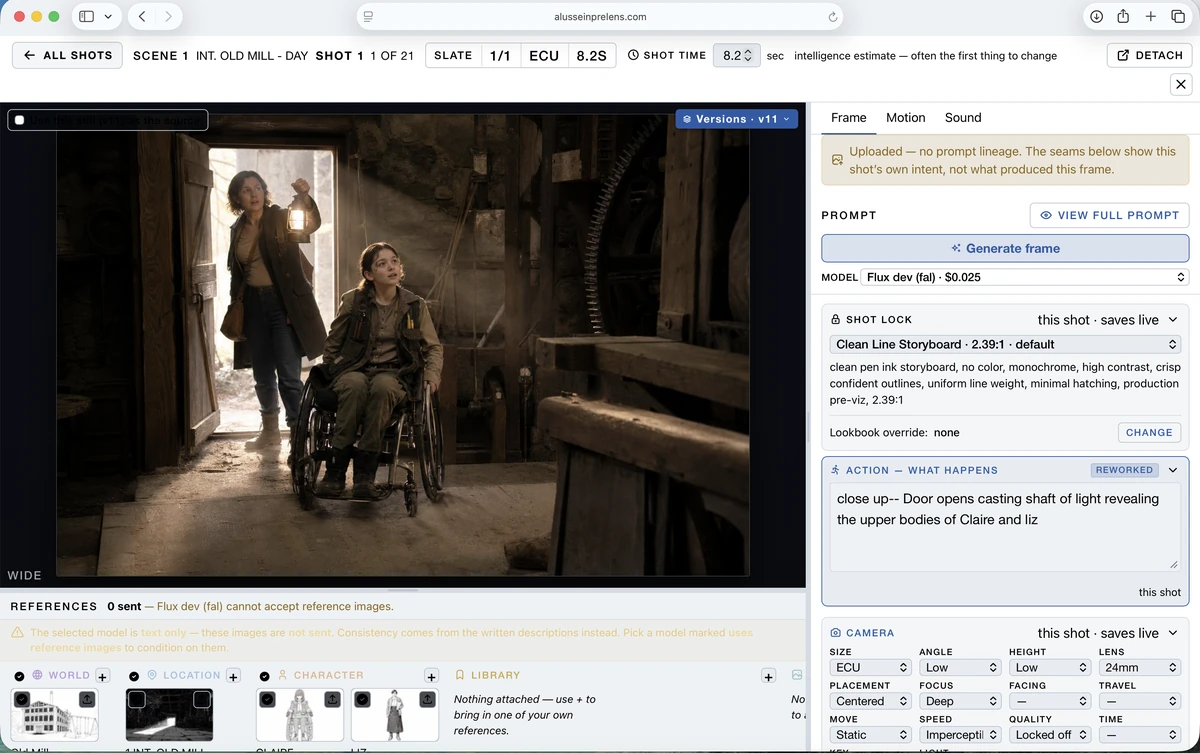Tick the 'use this shot as source' checkbox
The image size is (1200, 753).
(20, 121)
